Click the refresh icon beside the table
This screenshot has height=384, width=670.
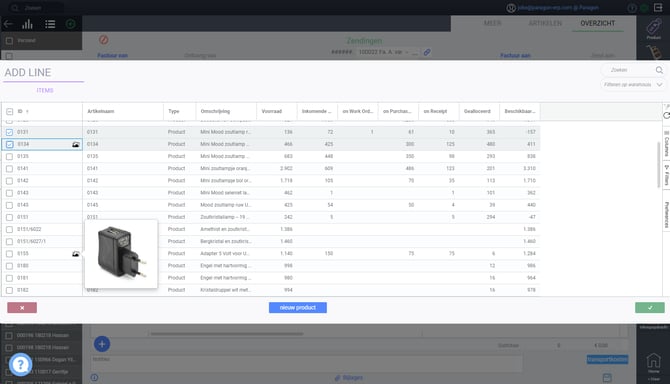(666, 115)
